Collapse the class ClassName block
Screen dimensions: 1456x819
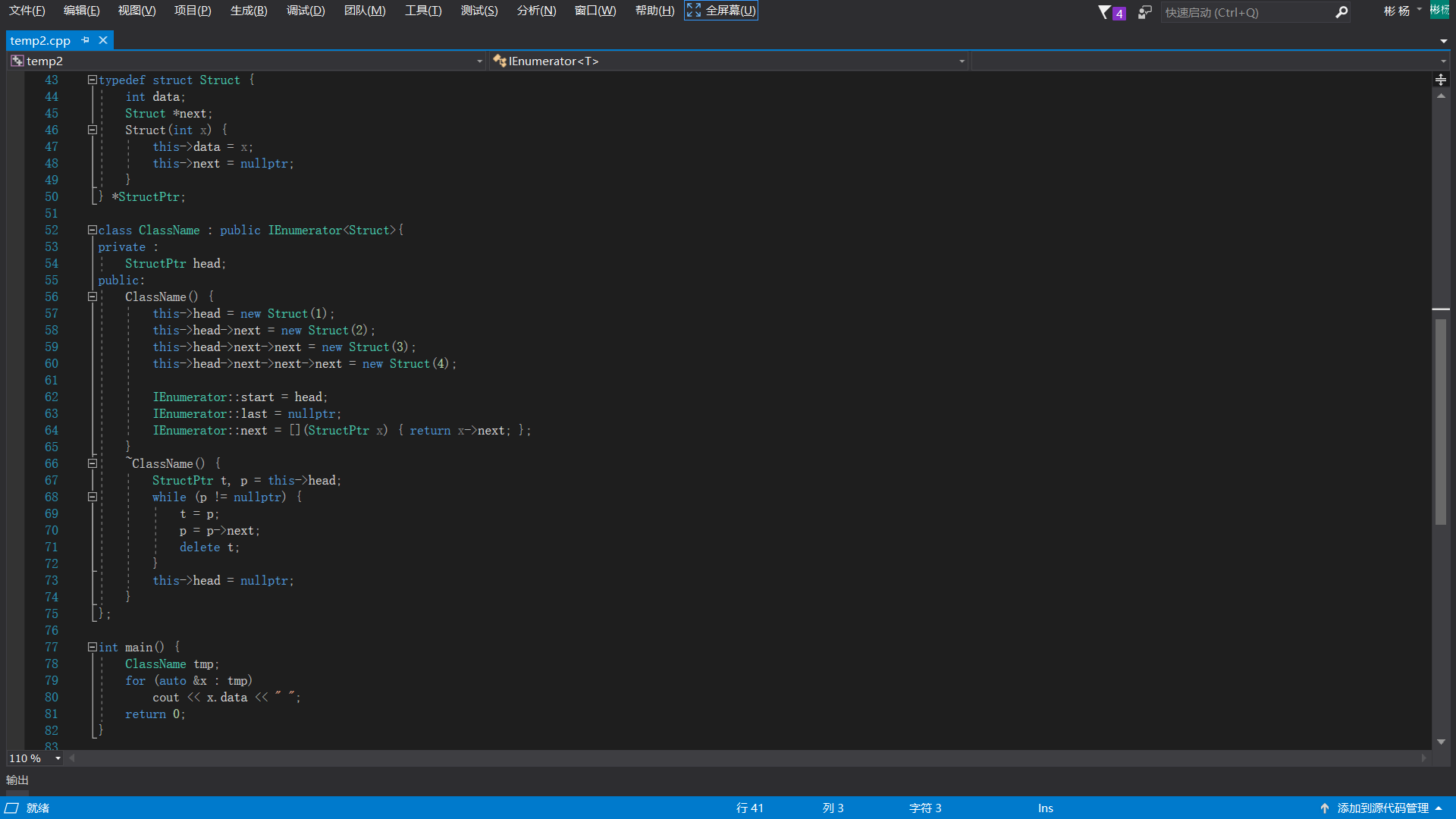[92, 230]
